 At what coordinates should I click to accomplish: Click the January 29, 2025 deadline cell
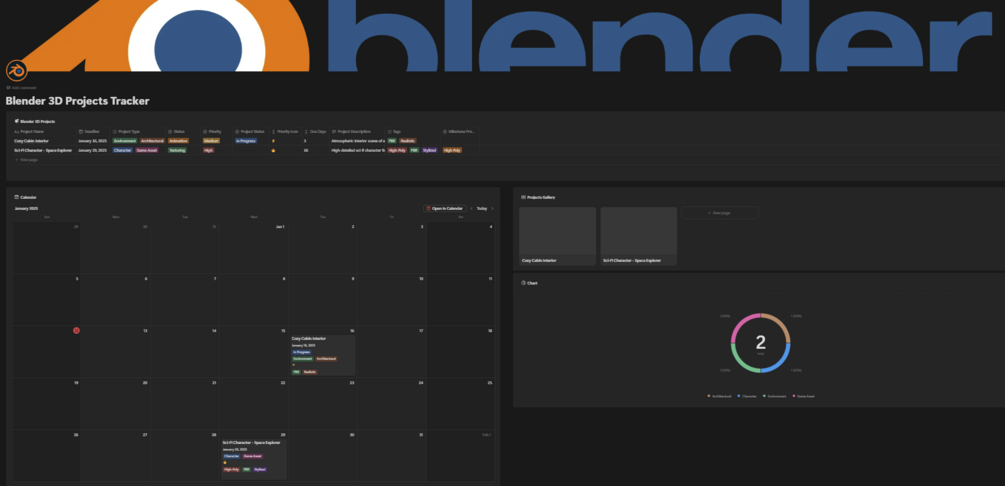pos(92,150)
